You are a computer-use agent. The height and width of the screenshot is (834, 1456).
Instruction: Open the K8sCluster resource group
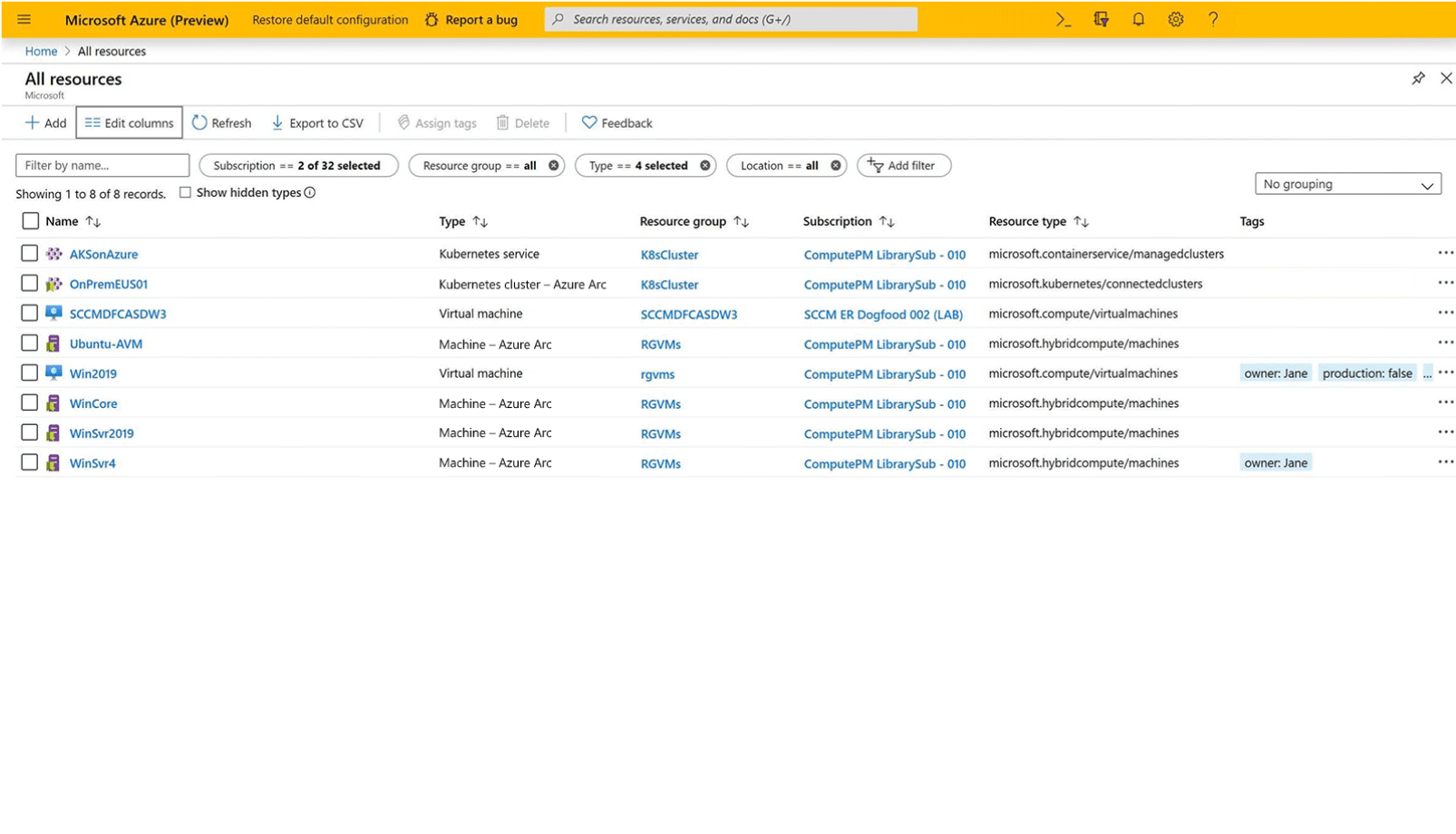point(668,255)
